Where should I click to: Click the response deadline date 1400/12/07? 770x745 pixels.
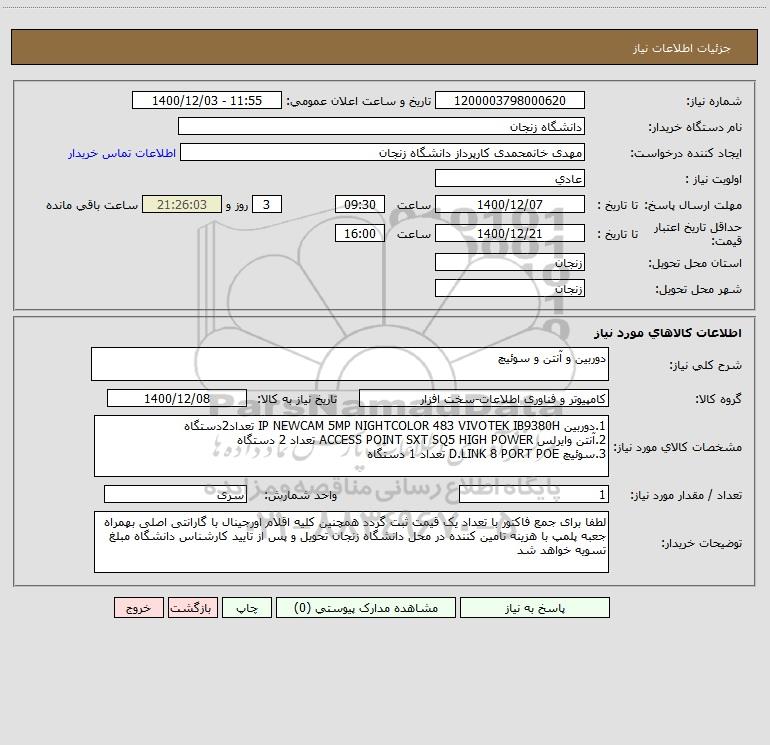coord(510,204)
